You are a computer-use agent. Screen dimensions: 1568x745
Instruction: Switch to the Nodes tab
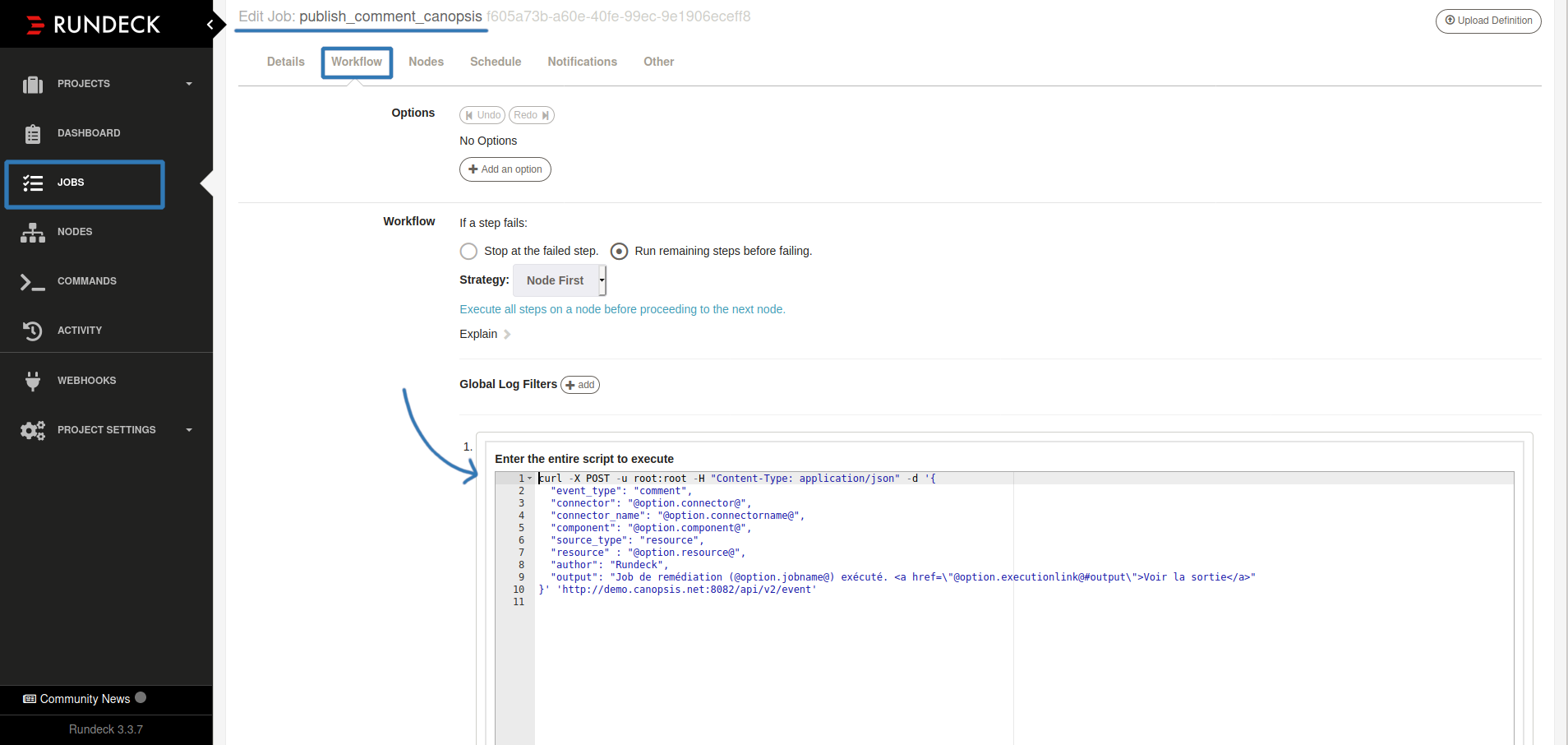point(426,62)
